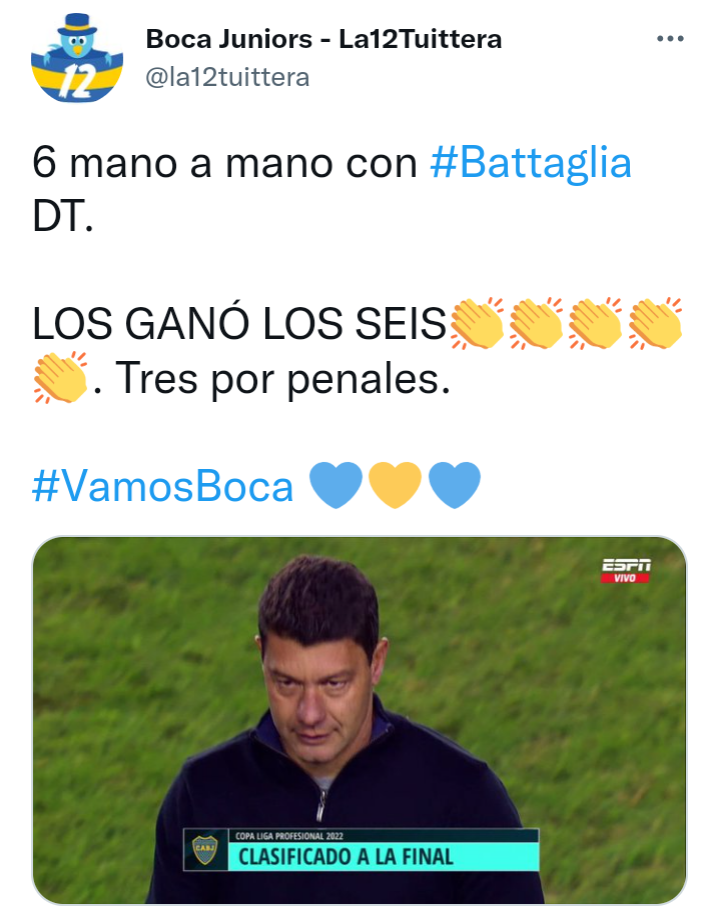The image size is (719, 916).
Task: Click the first blue heart after #VamosBoca
Action: [335, 485]
